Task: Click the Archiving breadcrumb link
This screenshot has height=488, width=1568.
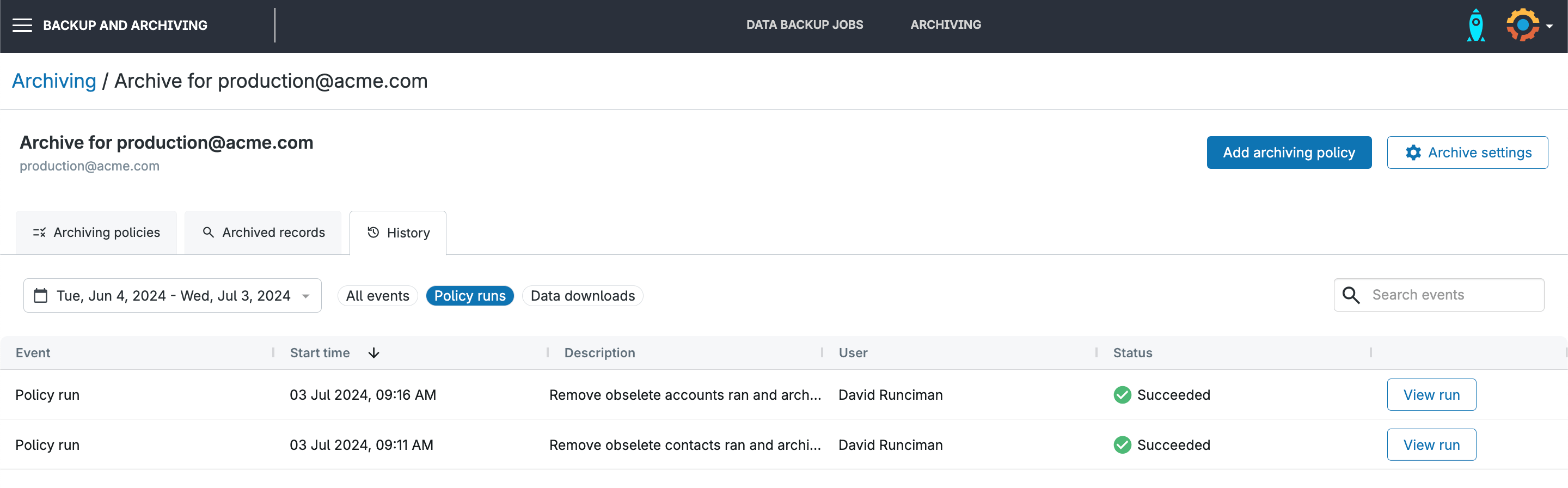Action: 54,81
